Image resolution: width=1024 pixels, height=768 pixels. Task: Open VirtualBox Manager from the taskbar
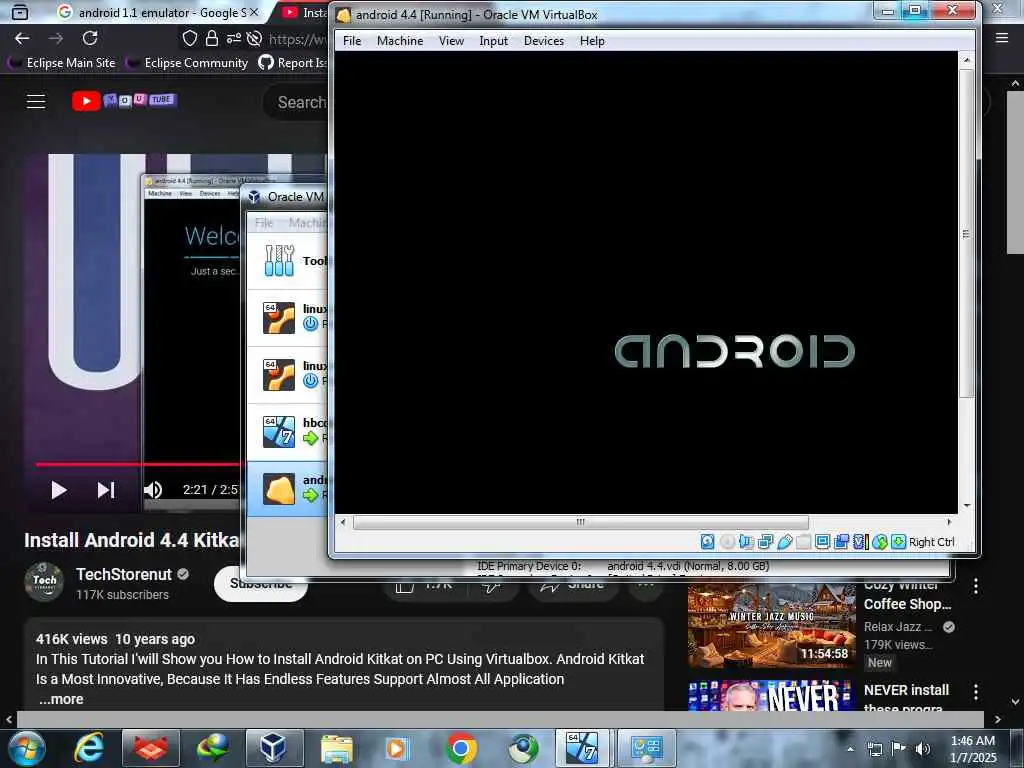(x=274, y=748)
